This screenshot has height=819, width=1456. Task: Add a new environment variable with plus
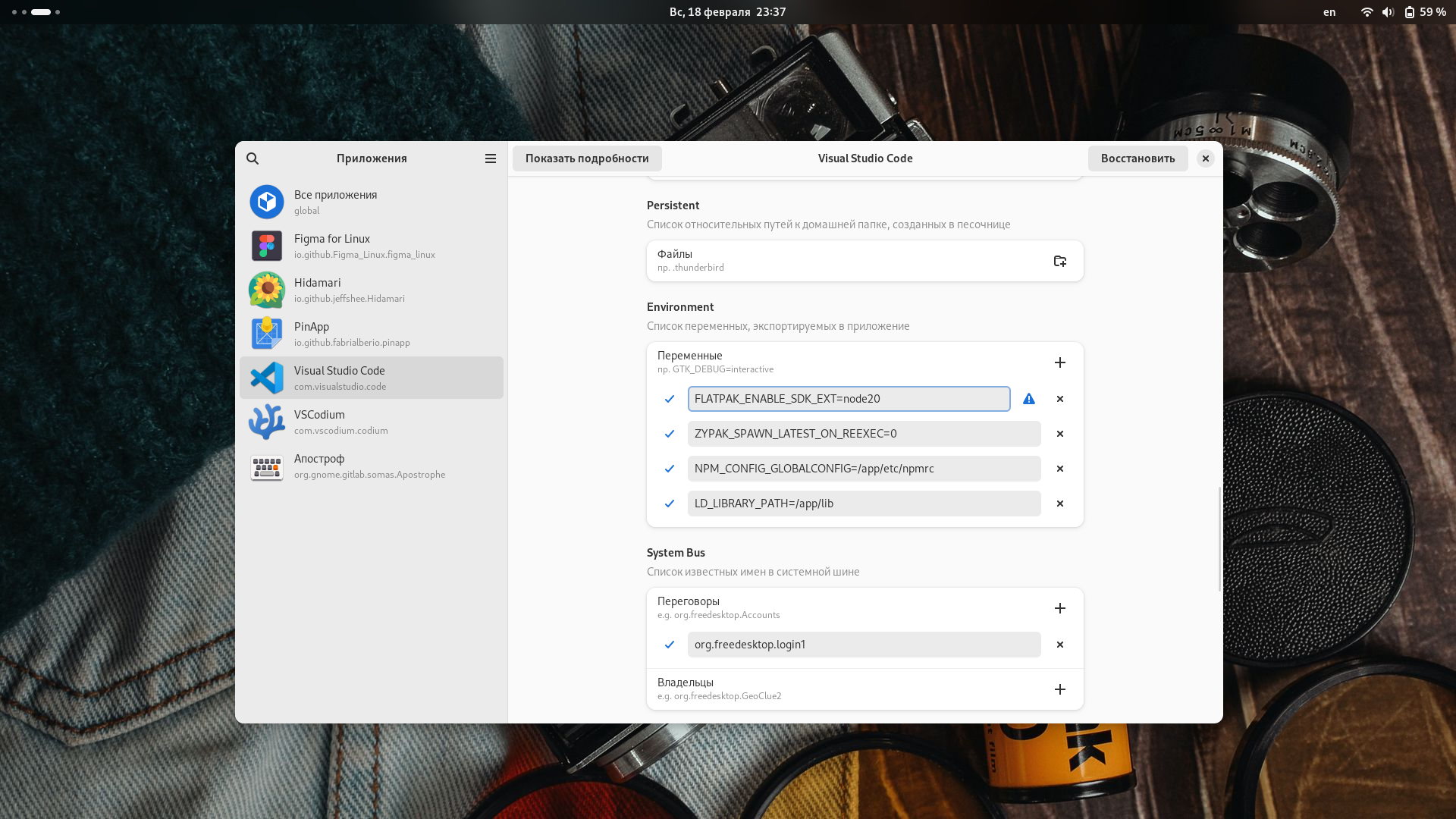pos(1060,362)
